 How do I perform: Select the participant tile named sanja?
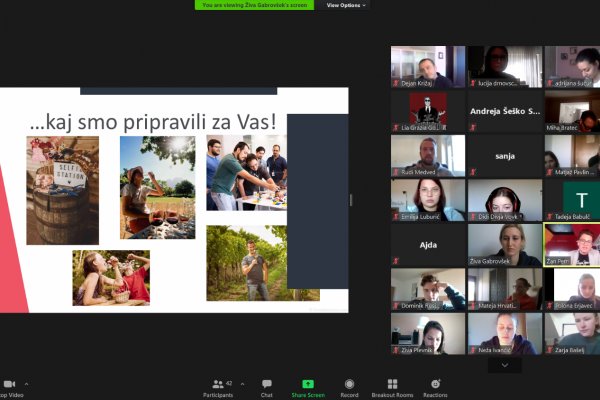click(x=505, y=156)
